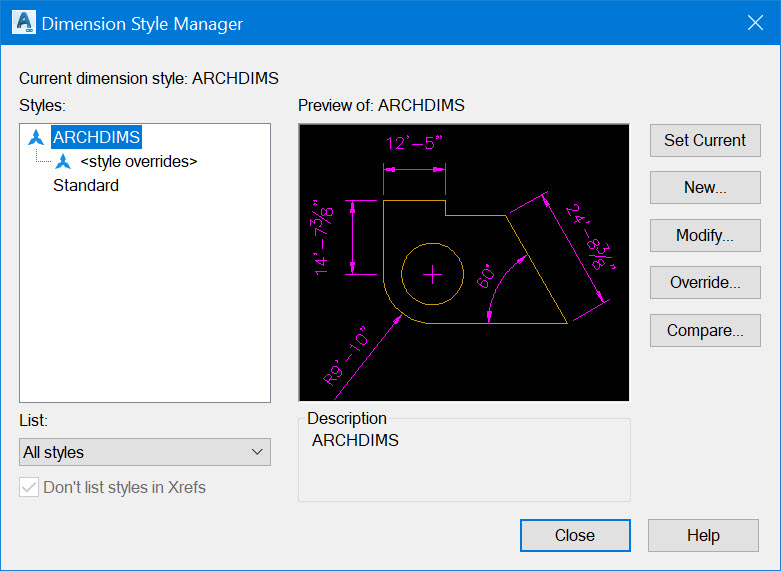The height and width of the screenshot is (571, 781).
Task: Click the Override... button
Action: point(705,282)
